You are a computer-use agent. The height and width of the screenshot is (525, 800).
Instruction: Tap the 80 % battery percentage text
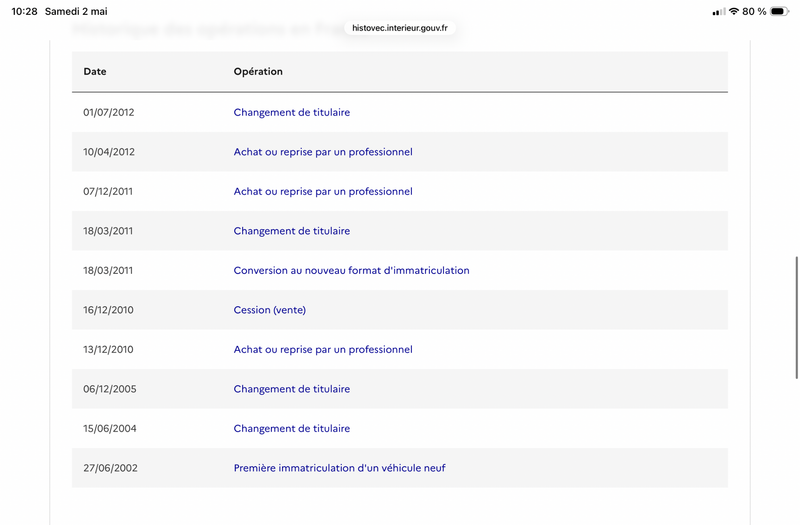click(x=754, y=11)
